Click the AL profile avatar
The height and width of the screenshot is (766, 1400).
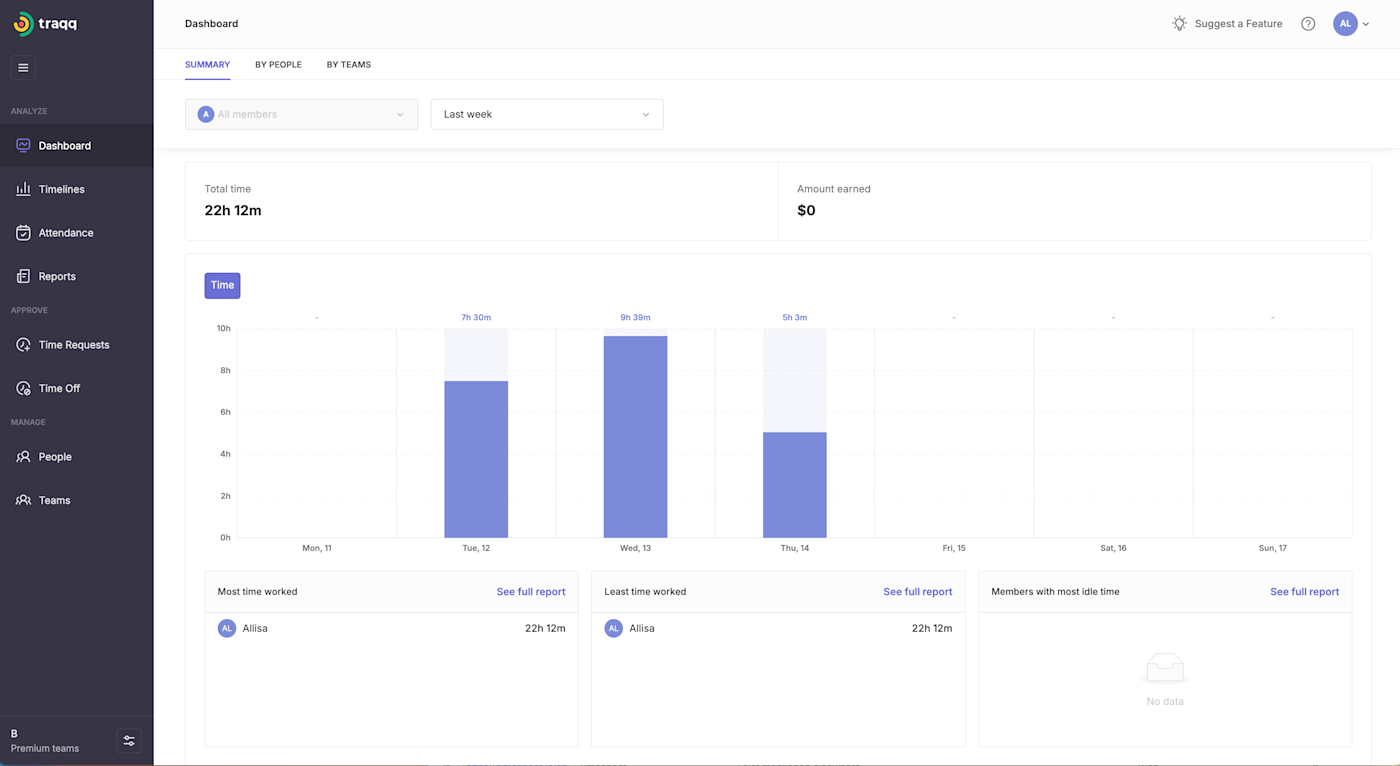pos(1345,24)
